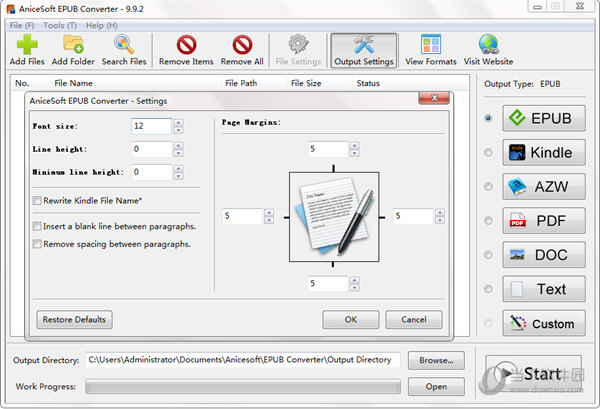Select the EPUB radio button
600x409 pixels.
[x=488, y=118]
